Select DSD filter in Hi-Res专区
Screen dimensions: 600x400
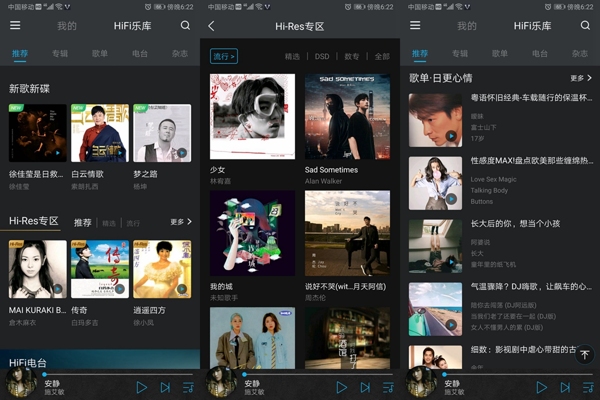[x=322, y=57]
